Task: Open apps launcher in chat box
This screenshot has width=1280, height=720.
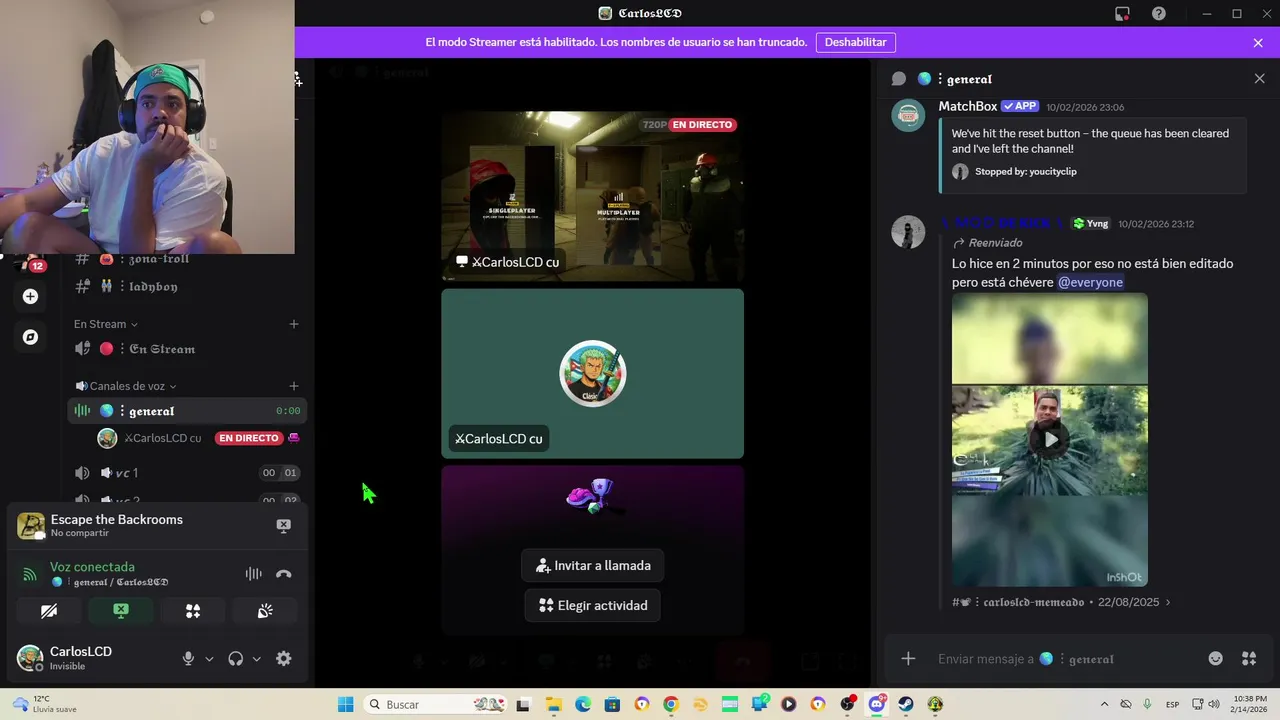Action: coord(1249,658)
